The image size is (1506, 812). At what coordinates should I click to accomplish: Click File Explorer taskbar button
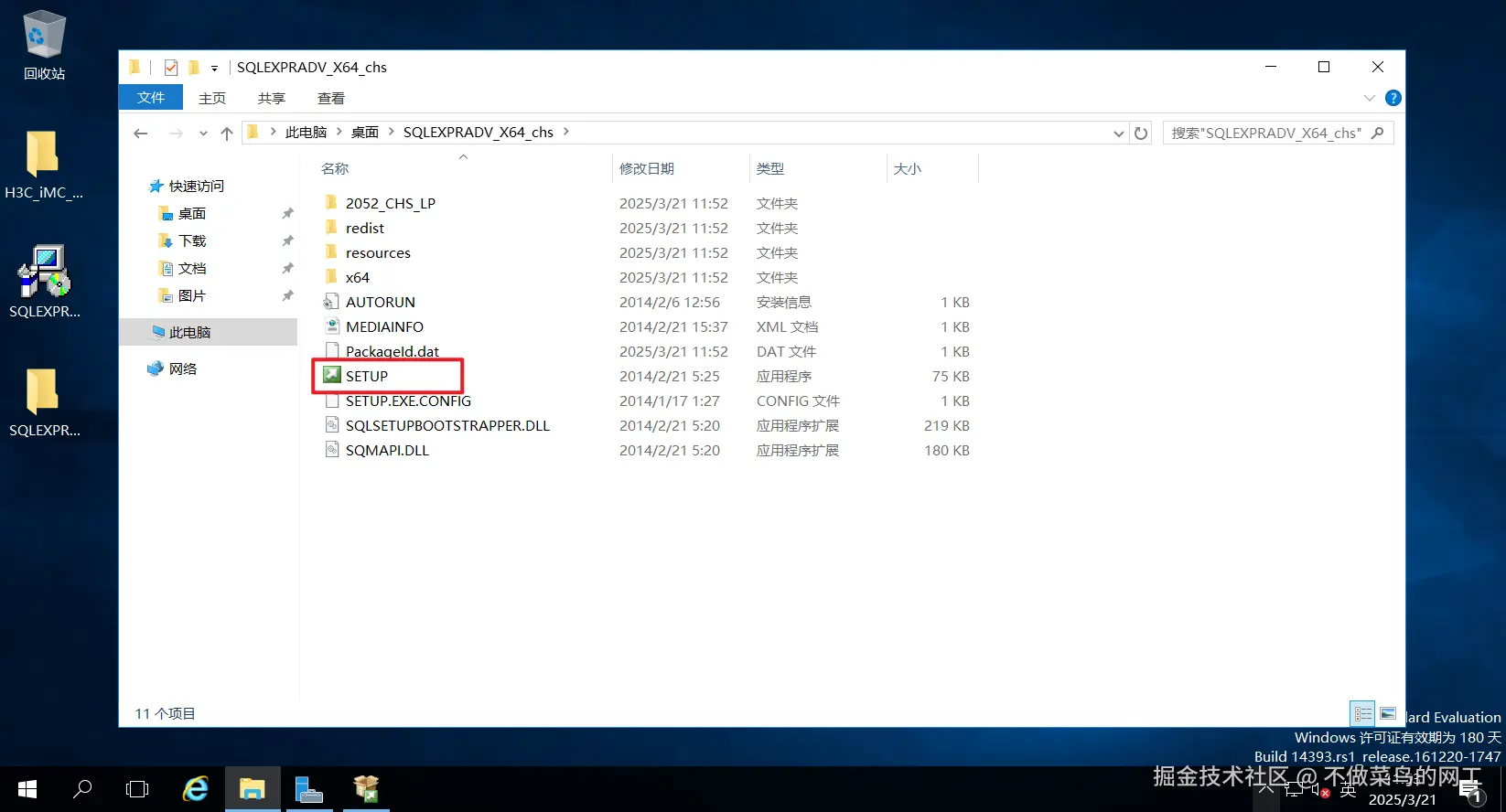click(x=253, y=789)
